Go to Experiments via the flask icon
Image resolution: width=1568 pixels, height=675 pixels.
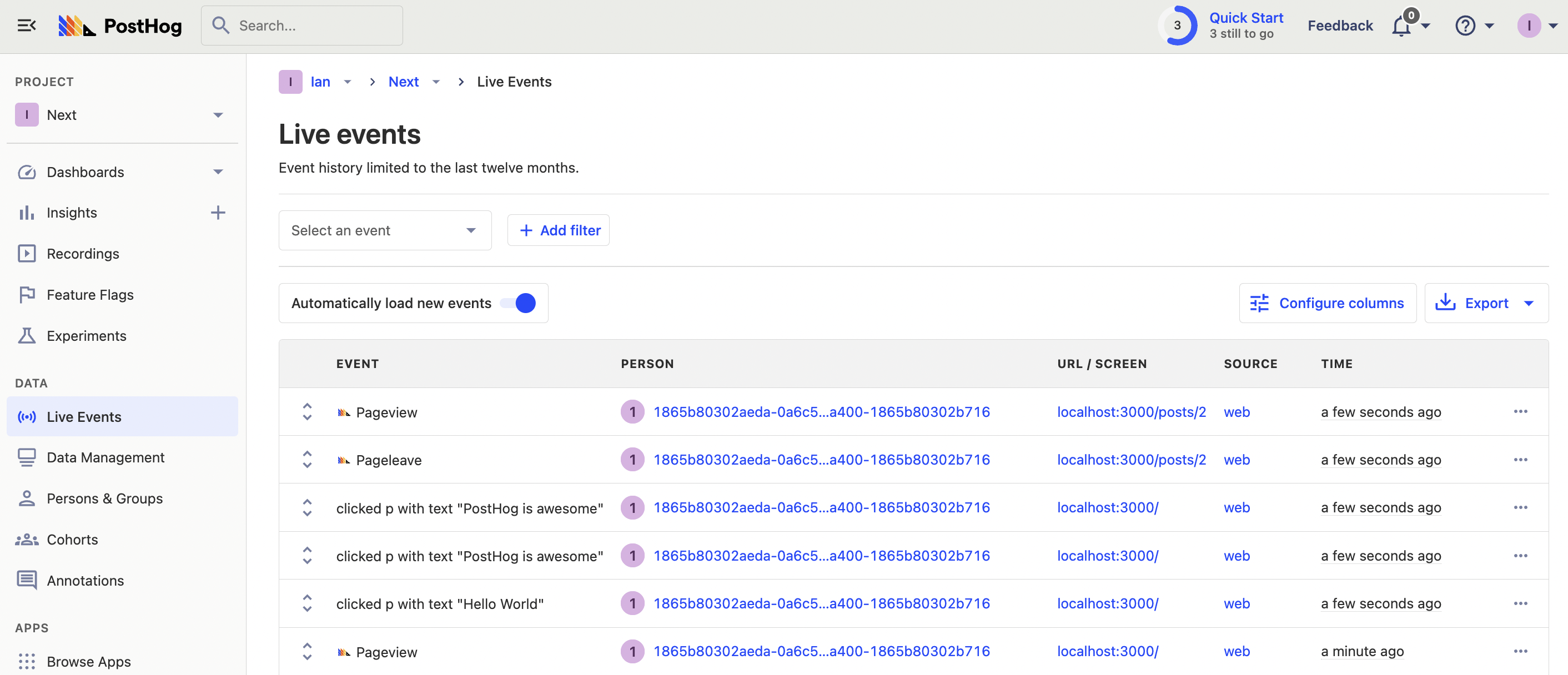click(27, 335)
